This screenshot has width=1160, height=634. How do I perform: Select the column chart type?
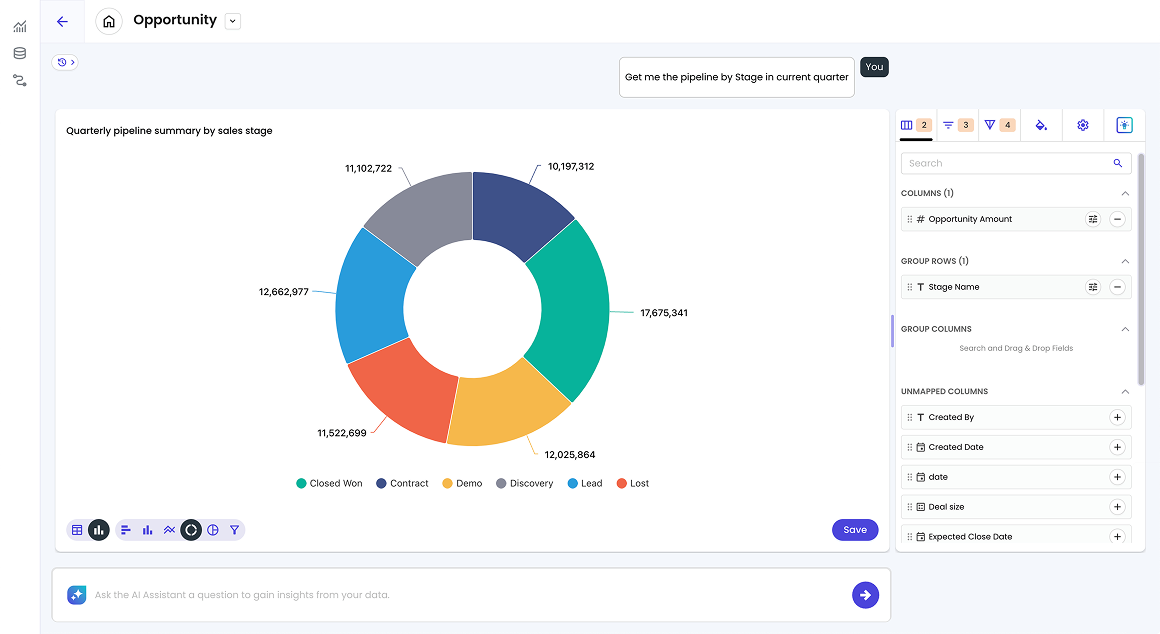click(147, 530)
